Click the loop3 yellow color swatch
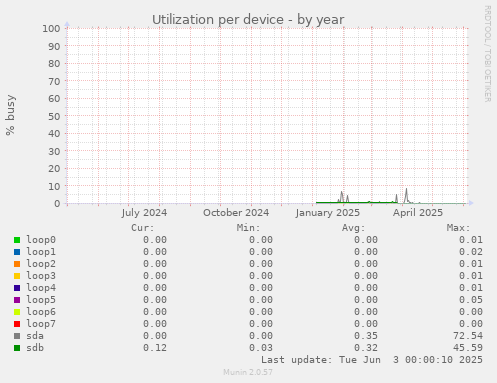The width and height of the screenshot is (497, 383). tap(17, 276)
